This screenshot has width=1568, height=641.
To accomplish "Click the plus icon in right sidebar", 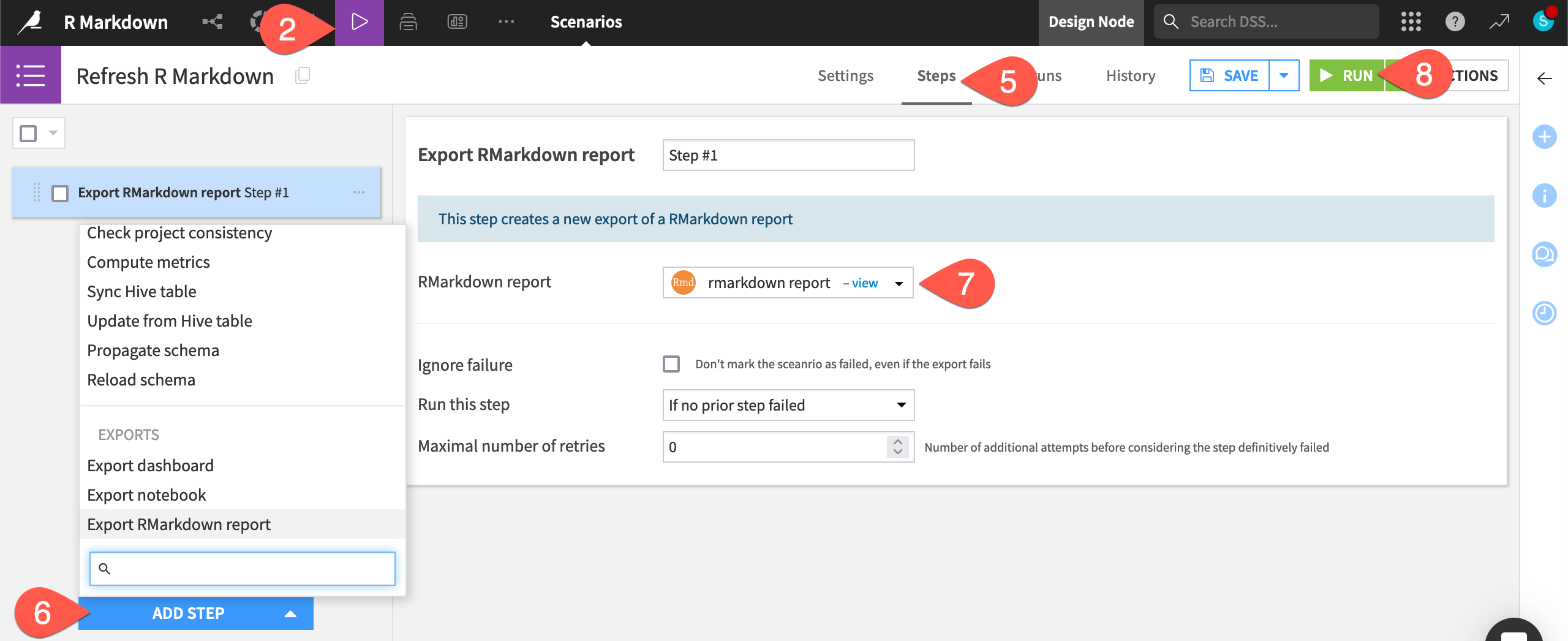I will coord(1544,136).
